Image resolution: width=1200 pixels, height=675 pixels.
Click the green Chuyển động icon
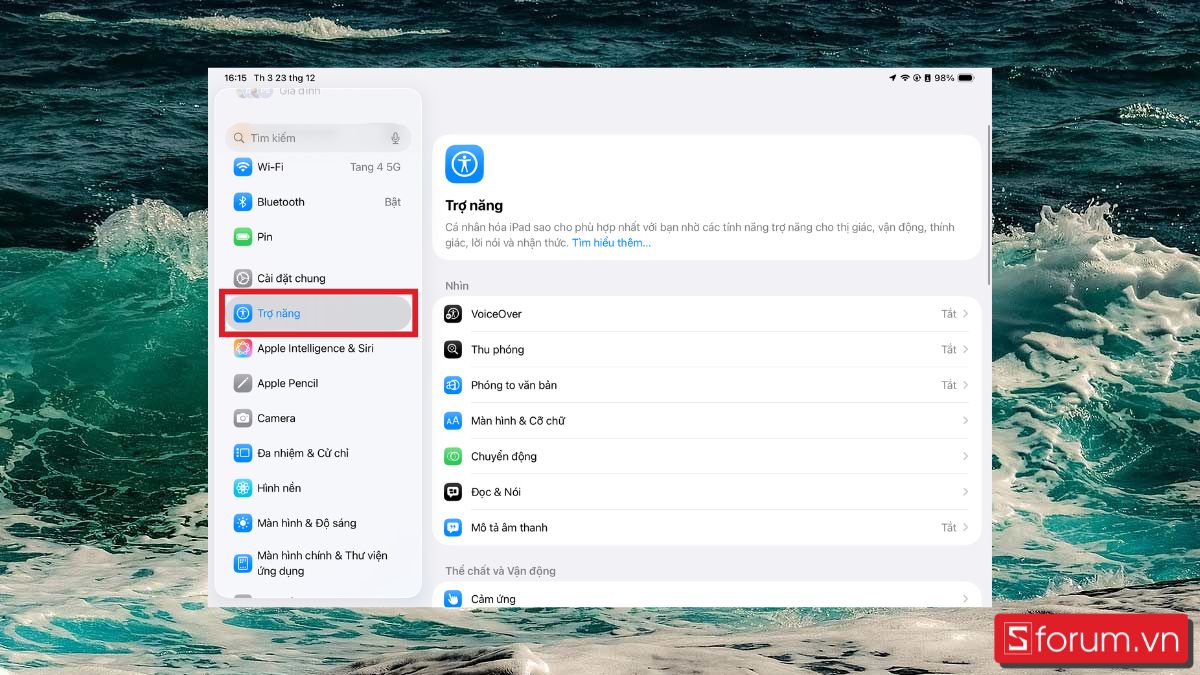[x=453, y=456]
